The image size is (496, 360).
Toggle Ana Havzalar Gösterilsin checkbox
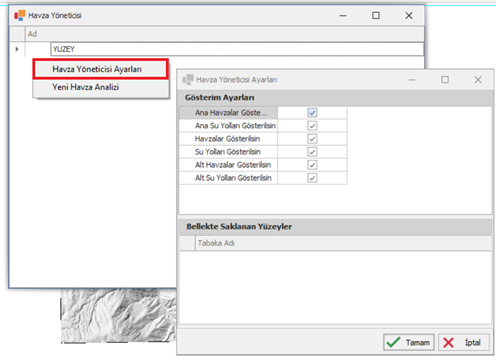(x=312, y=113)
